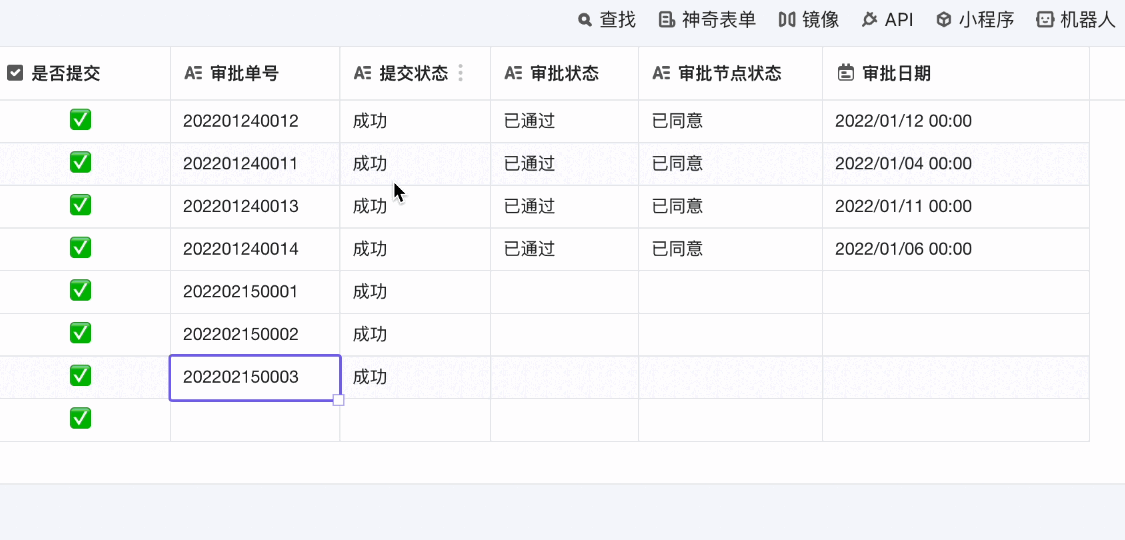
Task: Open the 机器人 robot icon
Action: [x=1045, y=19]
